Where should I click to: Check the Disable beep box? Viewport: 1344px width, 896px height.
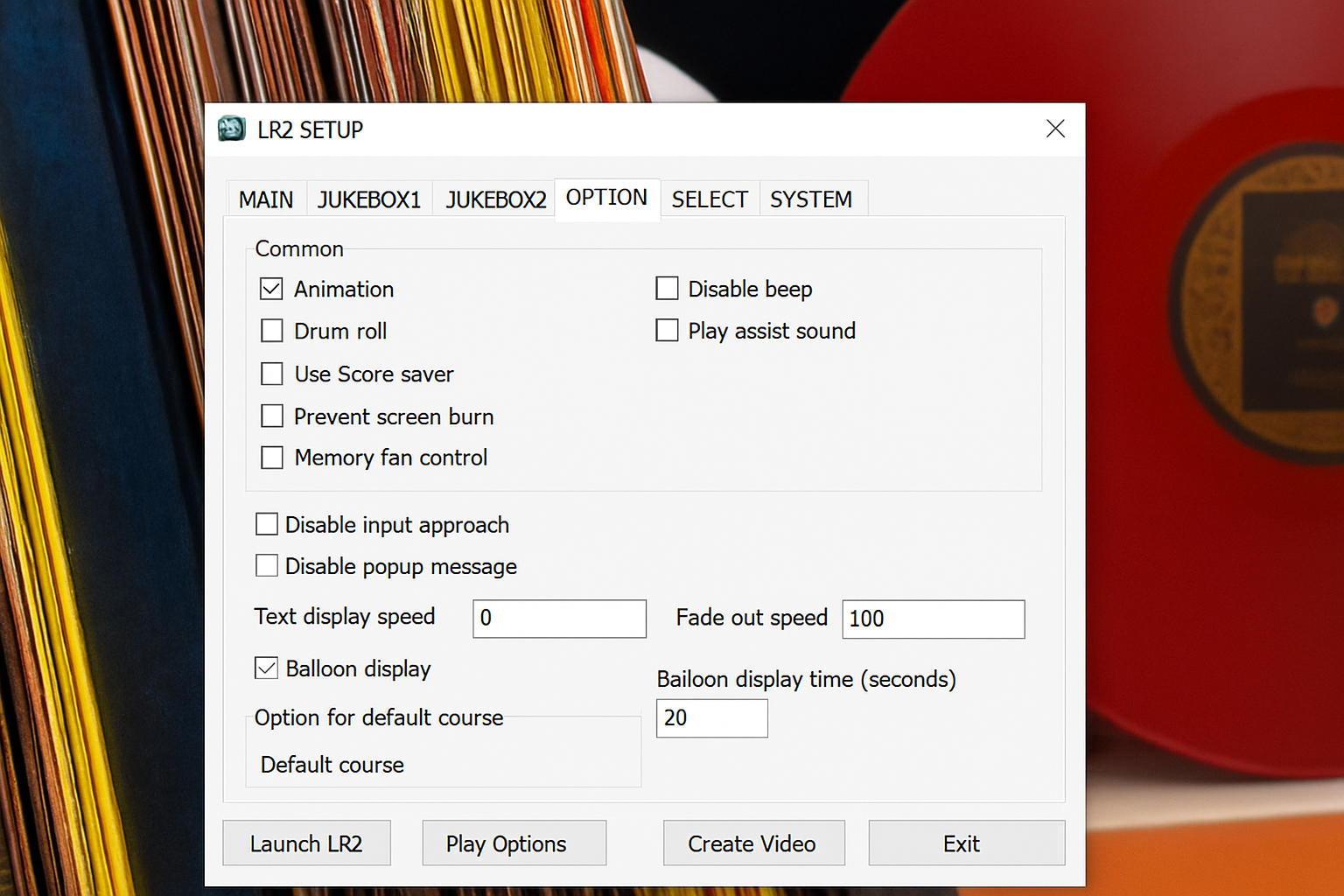[667, 288]
